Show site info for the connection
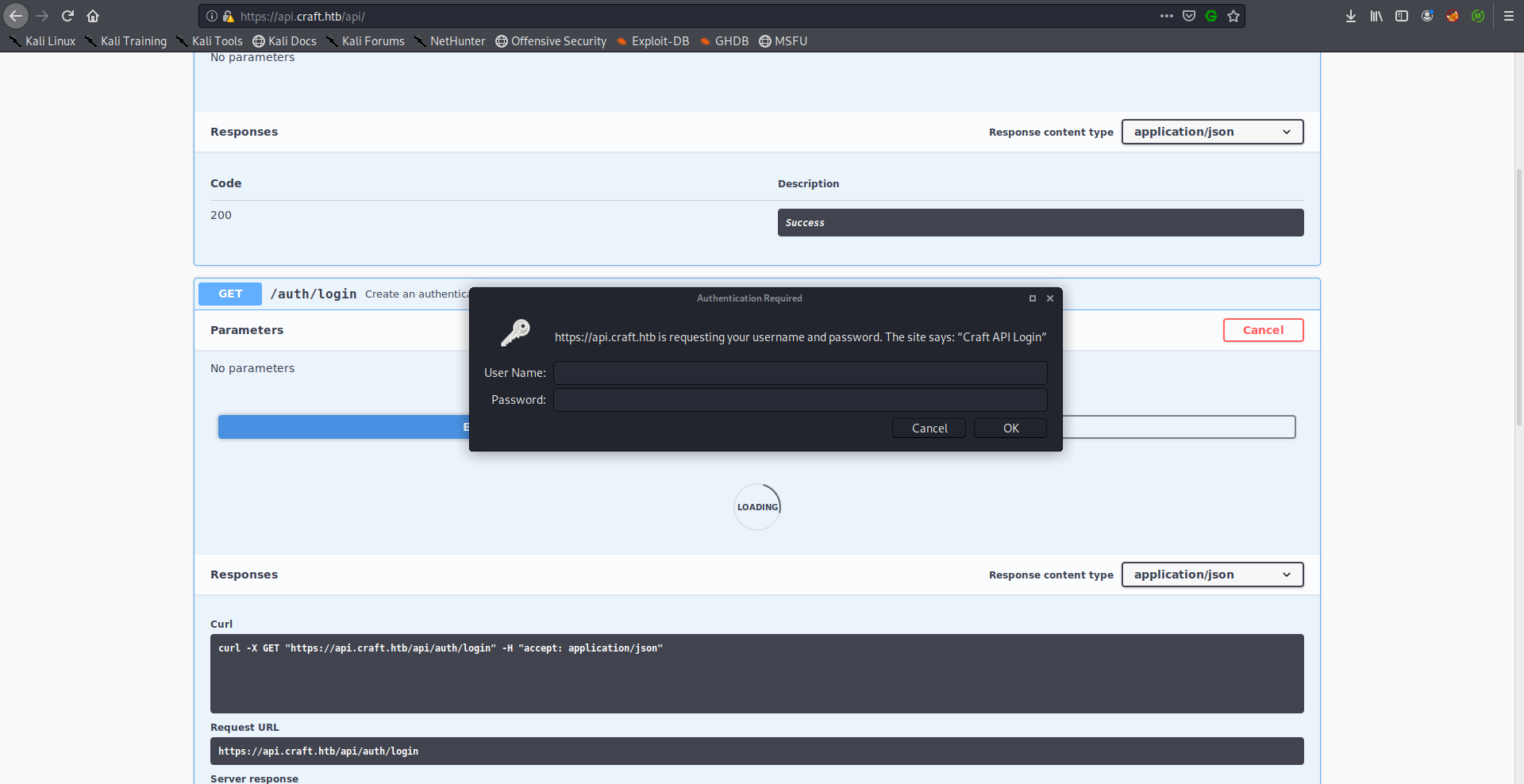 tap(212, 16)
